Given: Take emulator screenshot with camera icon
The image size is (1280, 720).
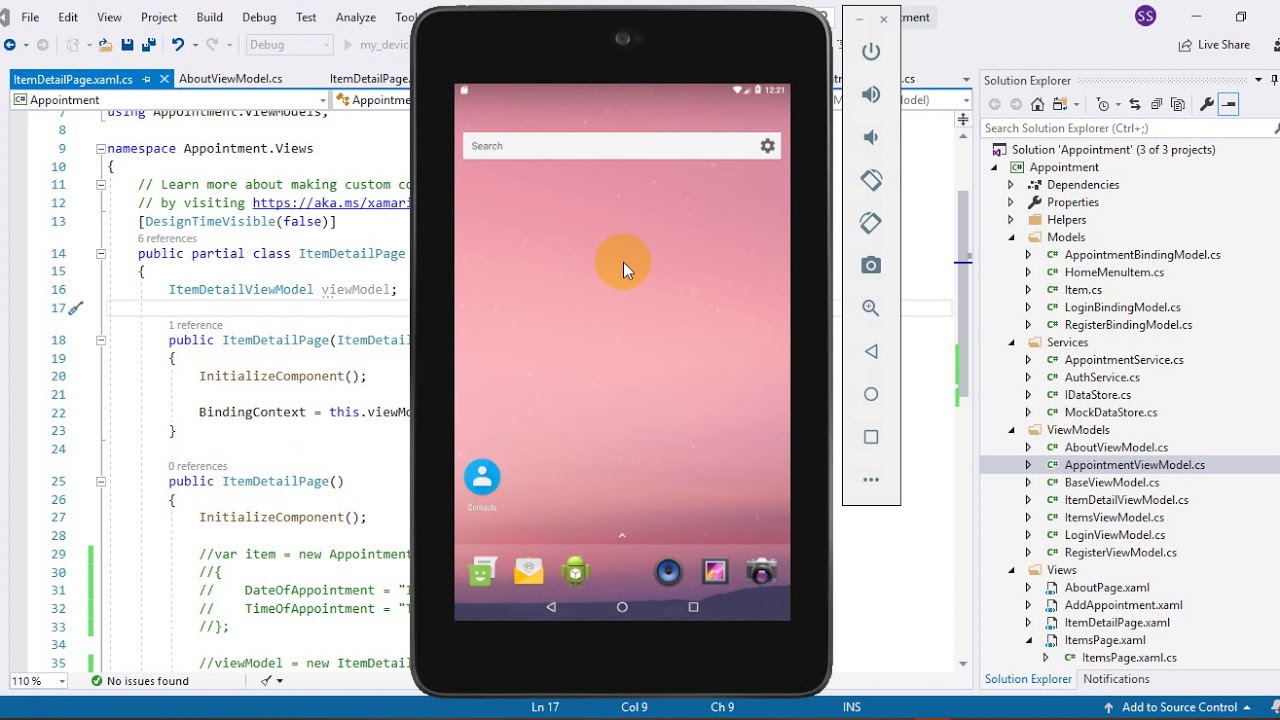Looking at the screenshot, I should tap(871, 265).
